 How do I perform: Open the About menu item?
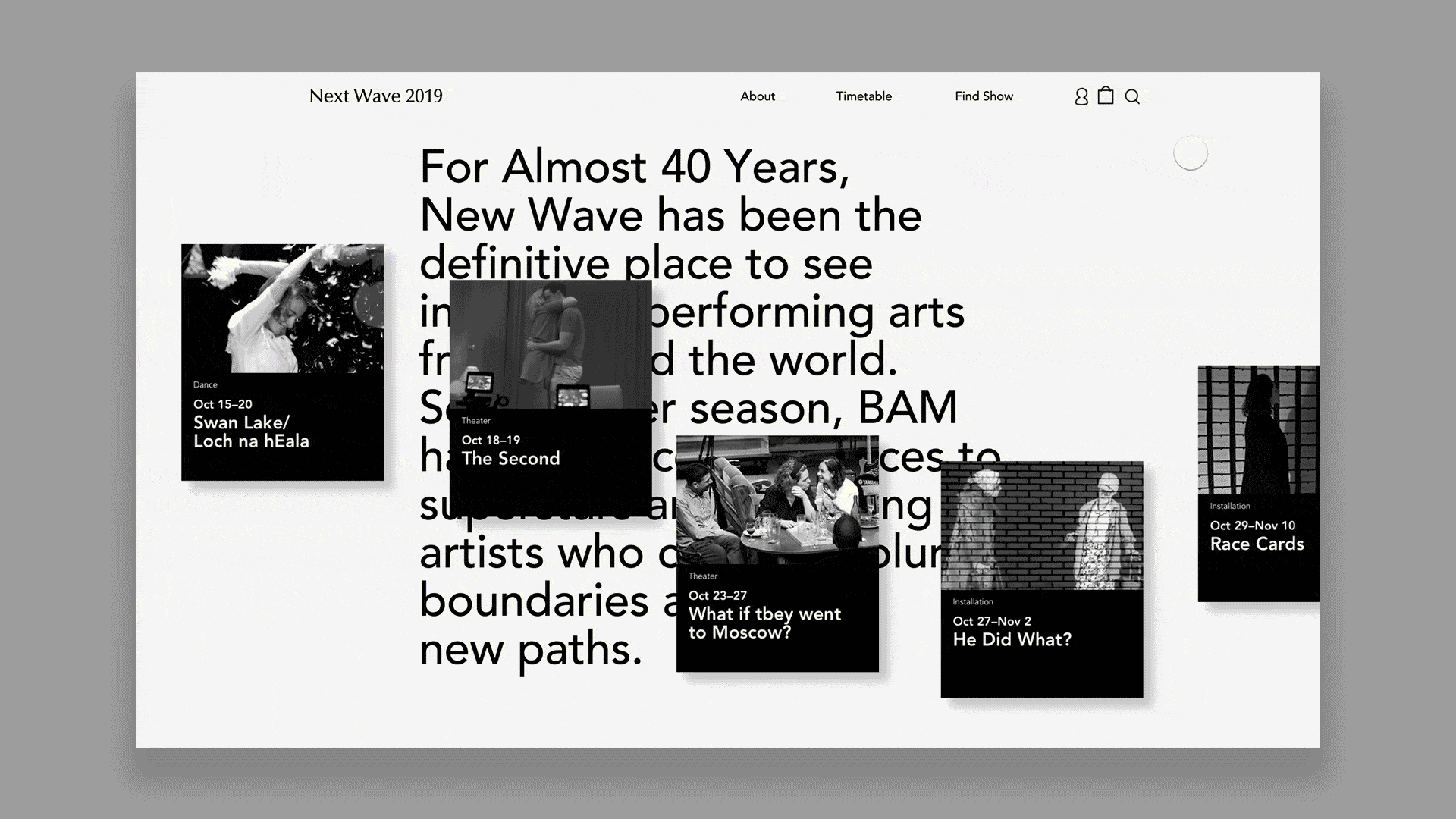(758, 96)
